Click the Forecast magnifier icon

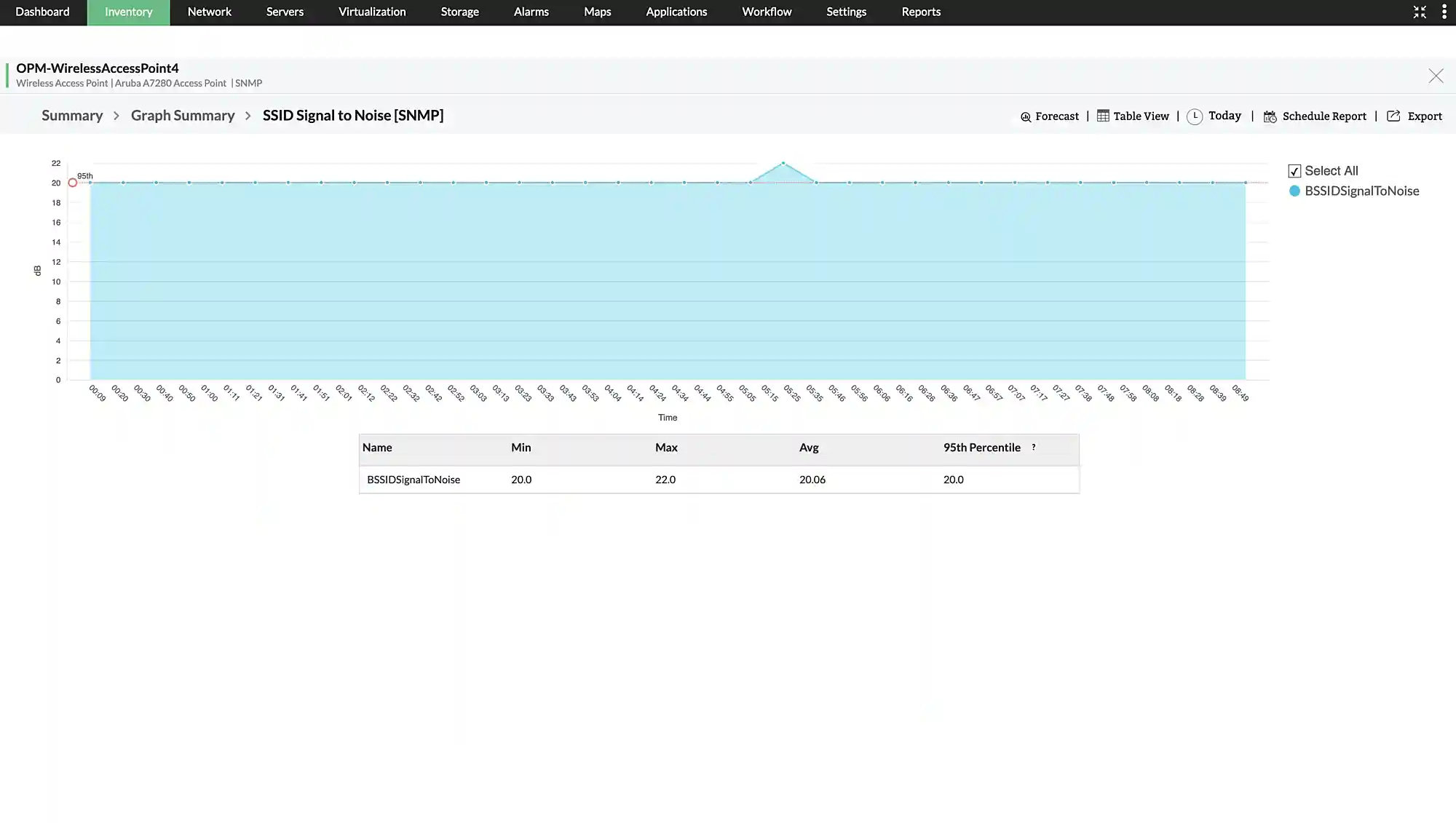coord(1026,117)
